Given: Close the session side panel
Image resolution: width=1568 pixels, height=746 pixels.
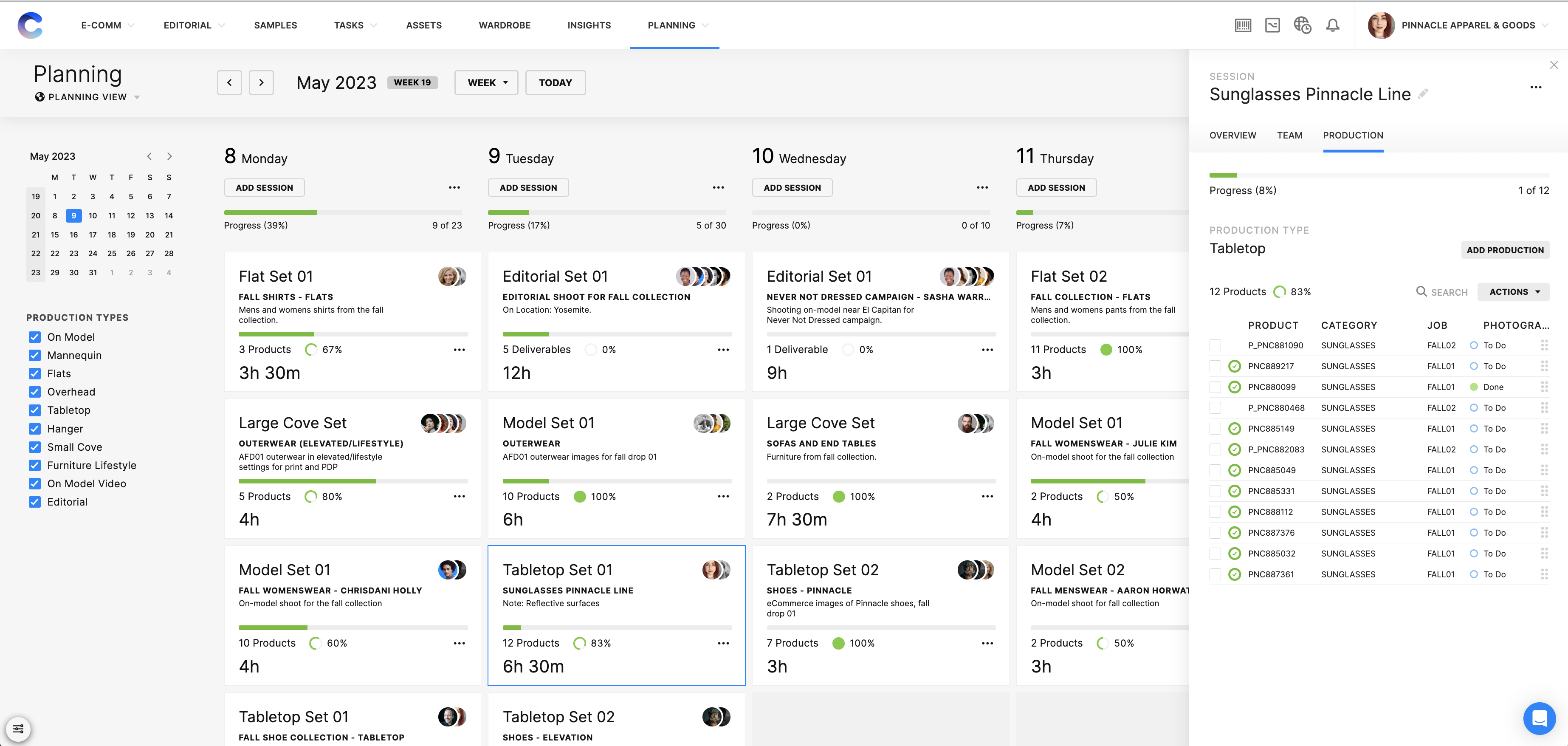Looking at the screenshot, I should (x=1554, y=65).
